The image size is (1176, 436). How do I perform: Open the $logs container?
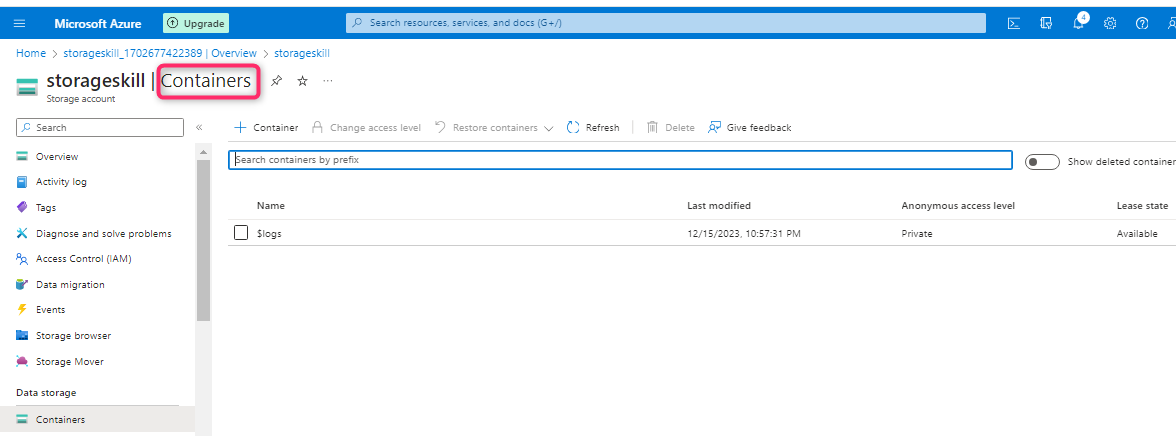(269, 233)
